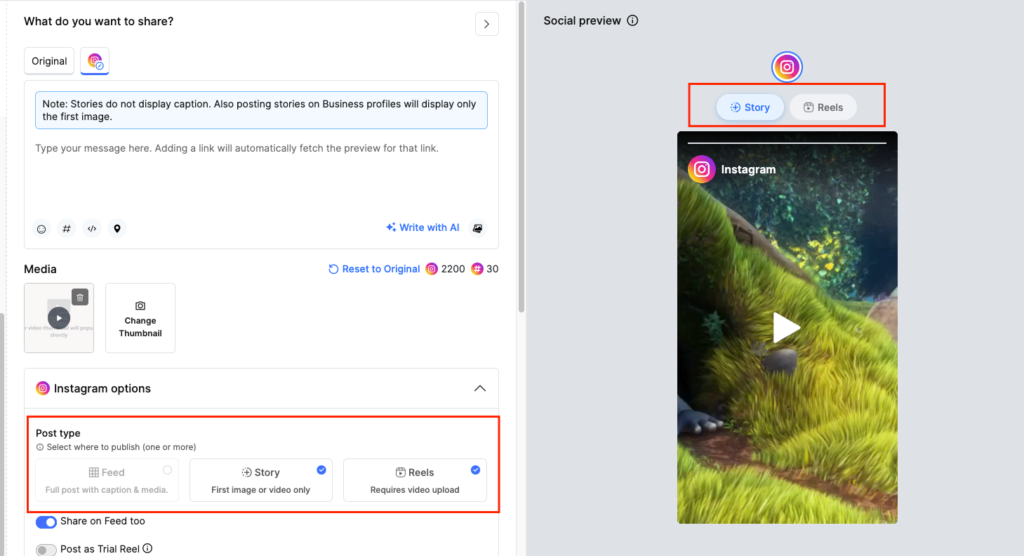Click the 'Media' heading
The width and height of the screenshot is (1024, 556).
coord(40,269)
